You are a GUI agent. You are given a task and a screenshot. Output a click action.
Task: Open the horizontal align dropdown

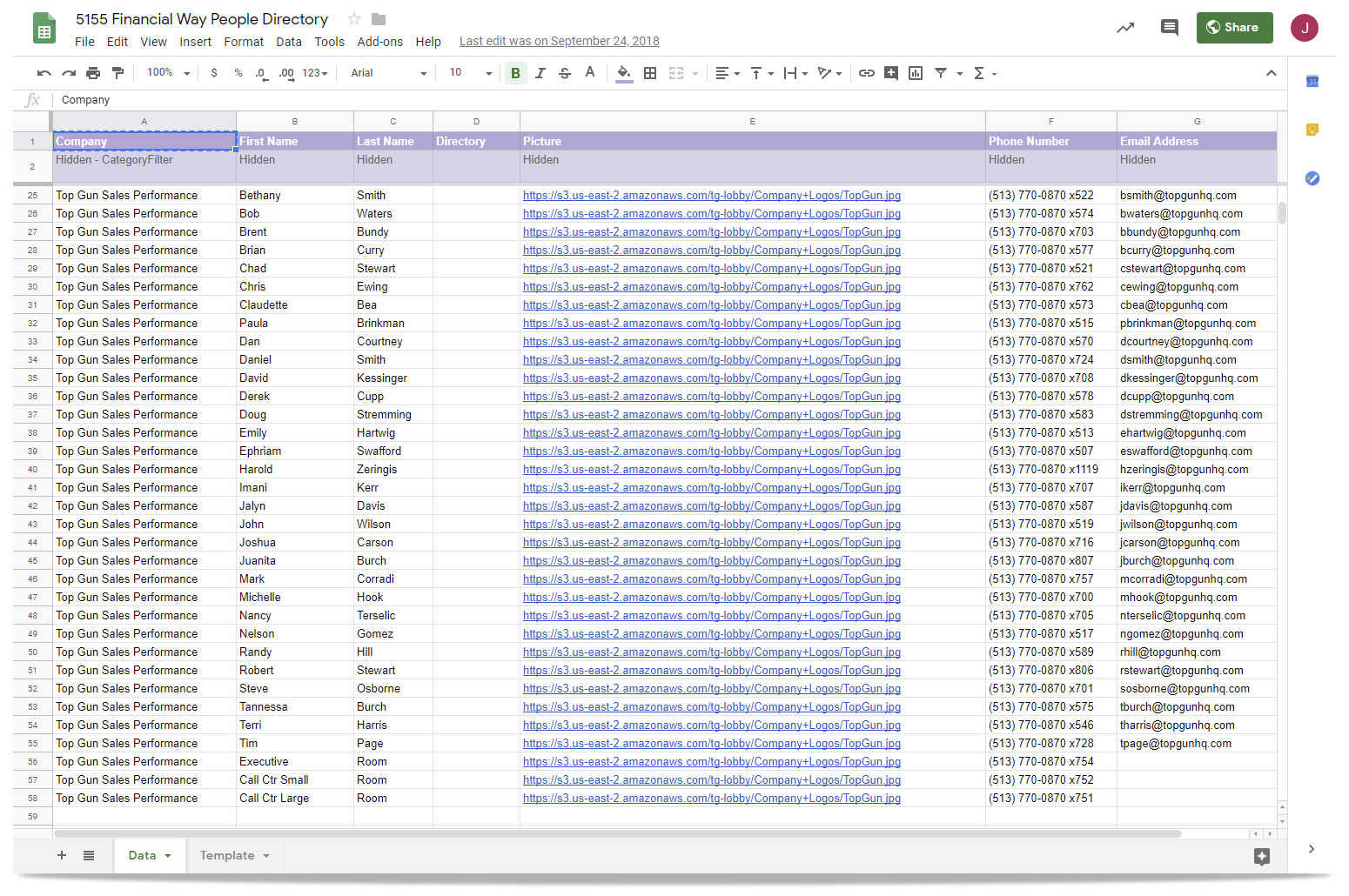click(727, 74)
